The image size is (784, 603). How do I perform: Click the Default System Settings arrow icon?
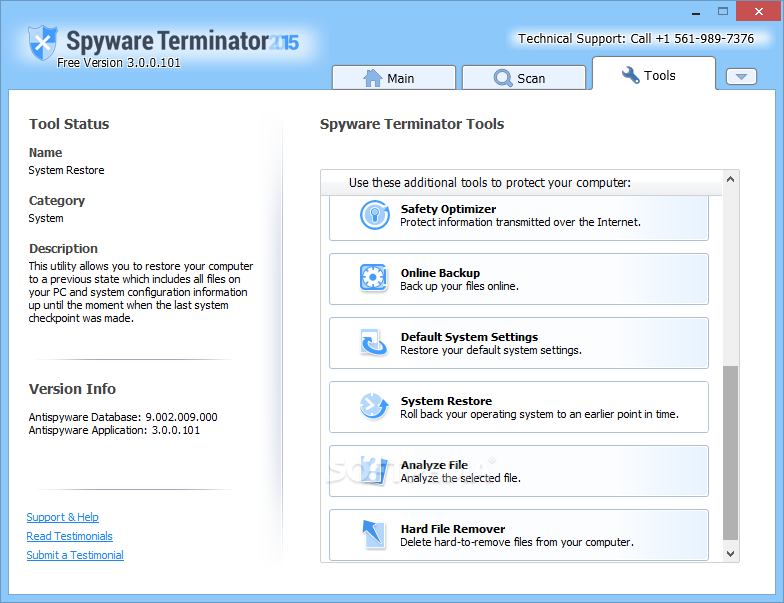click(373, 342)
